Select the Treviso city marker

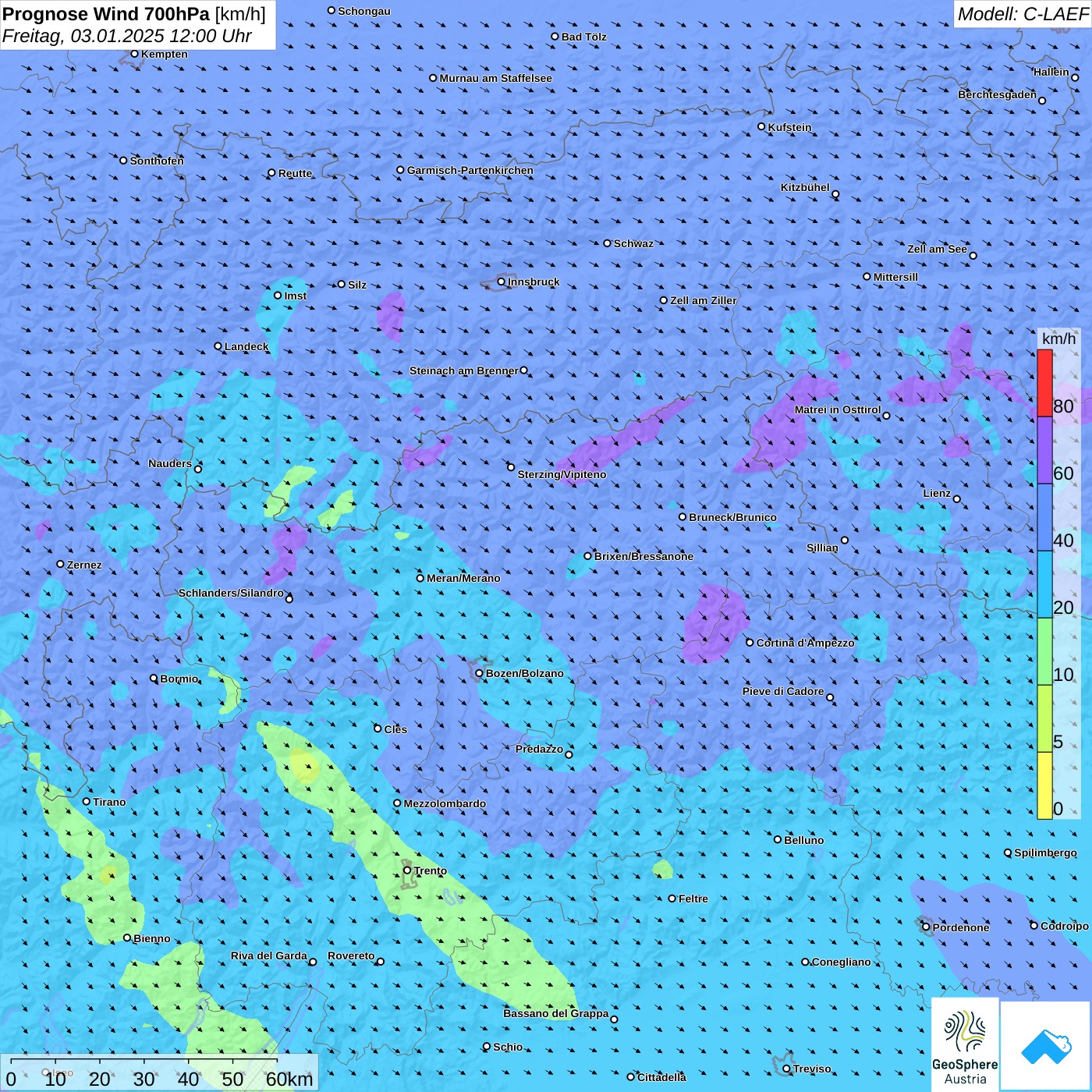[x=787, y=1069]
